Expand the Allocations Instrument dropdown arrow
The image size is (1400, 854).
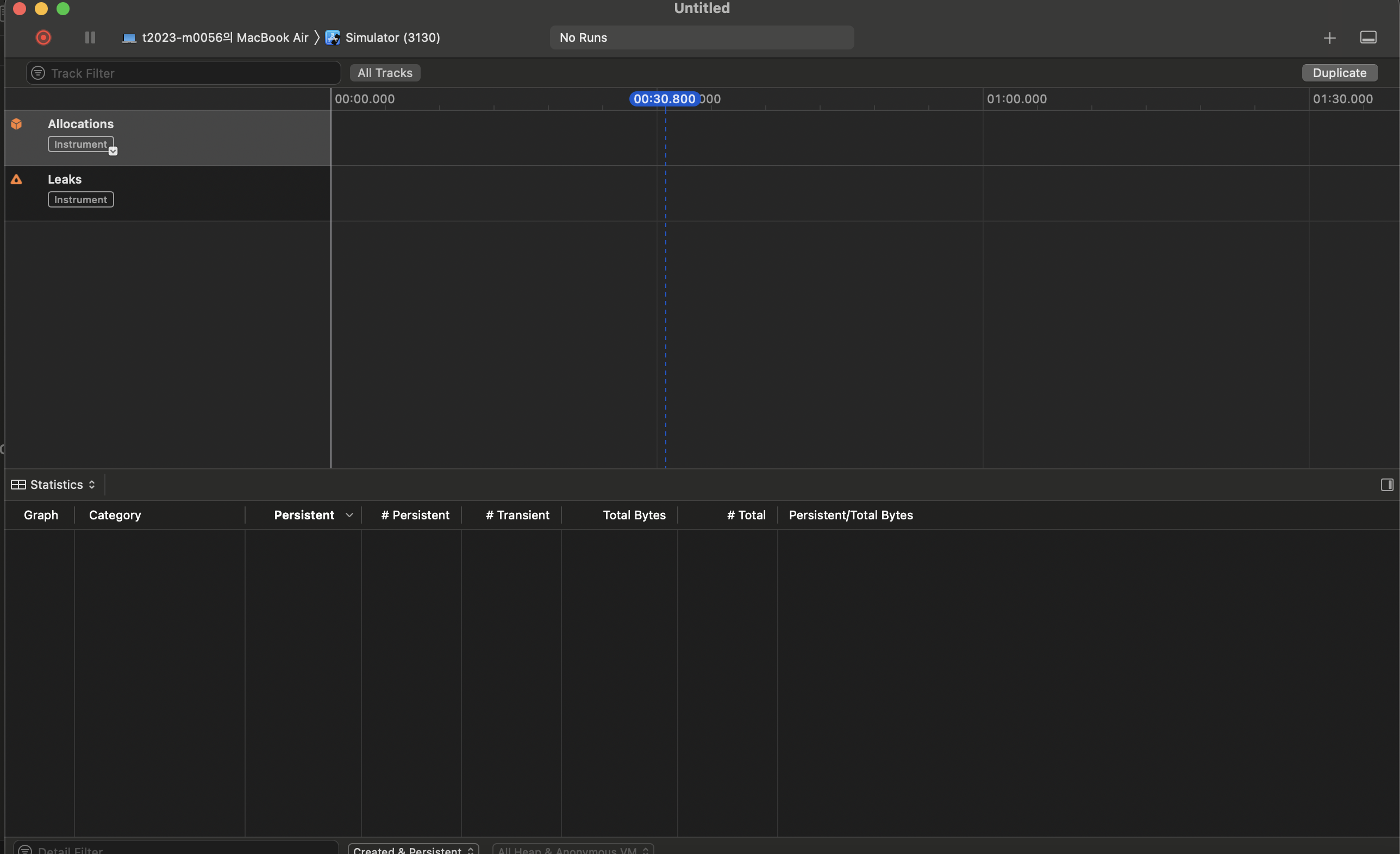coord(113,151)
